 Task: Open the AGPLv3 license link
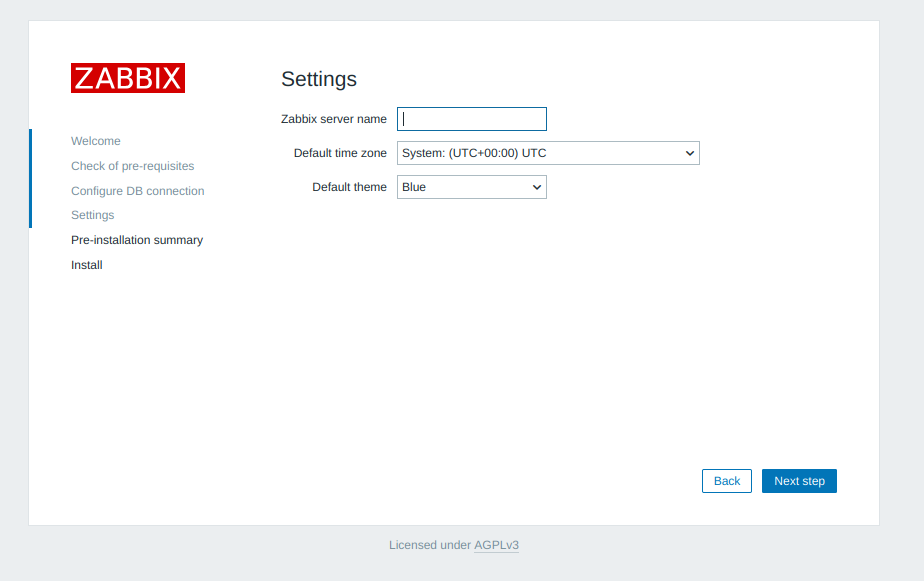point(496,545)
